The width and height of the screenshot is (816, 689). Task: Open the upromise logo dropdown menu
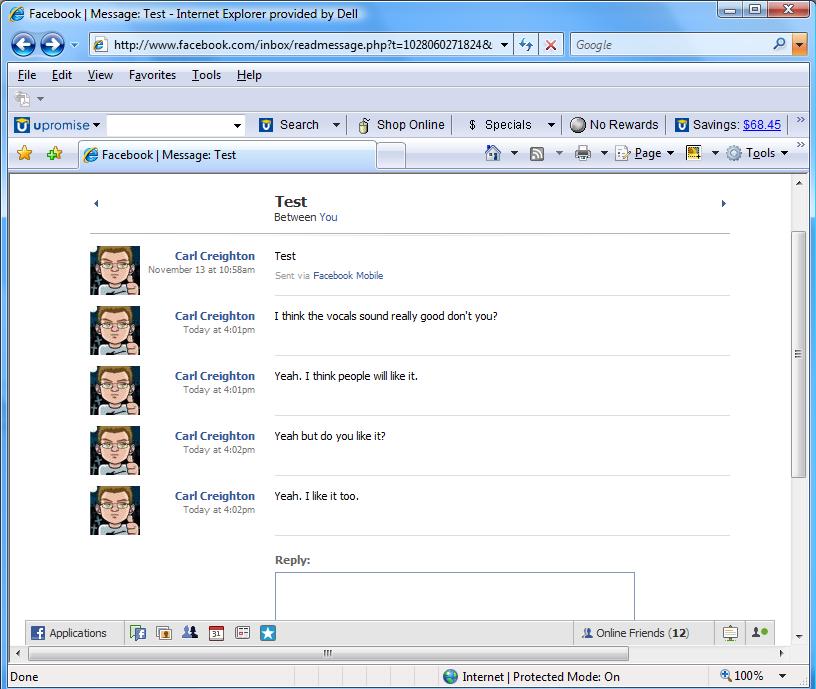pyautogui.click(x=57, y=125)
